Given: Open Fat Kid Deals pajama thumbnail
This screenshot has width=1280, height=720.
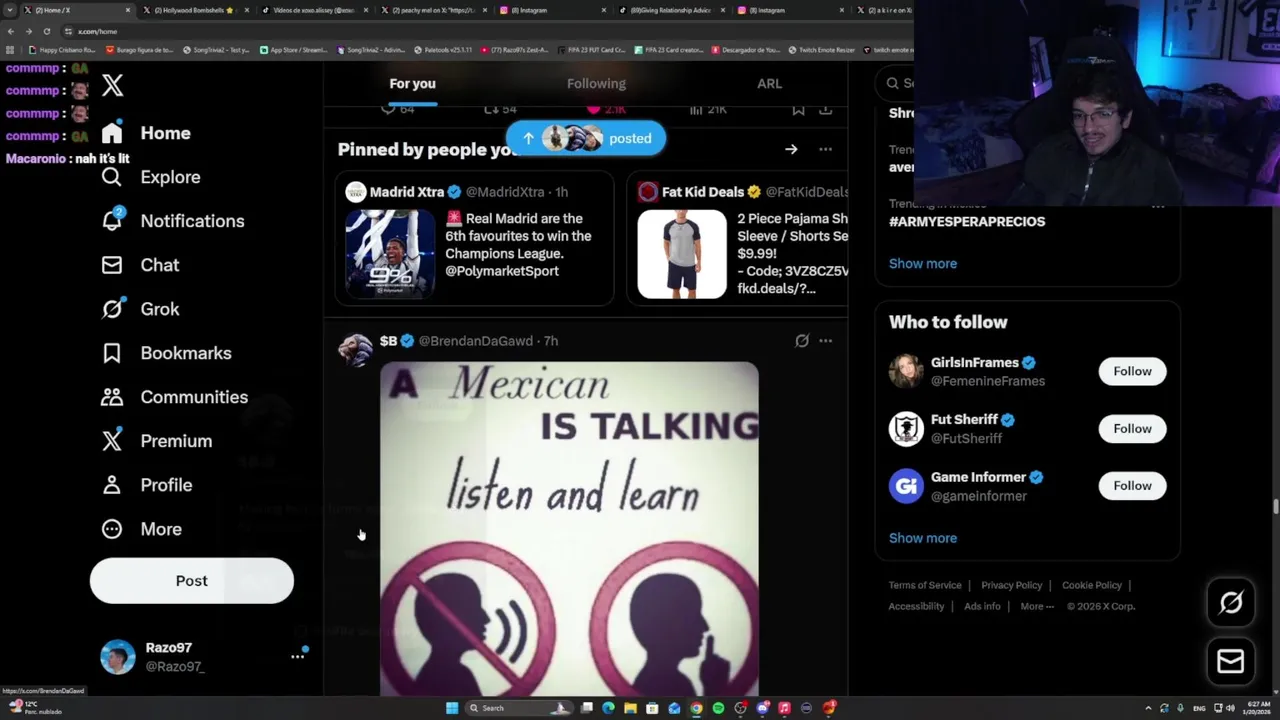Looking at the screenshot, I should [682, 254].
